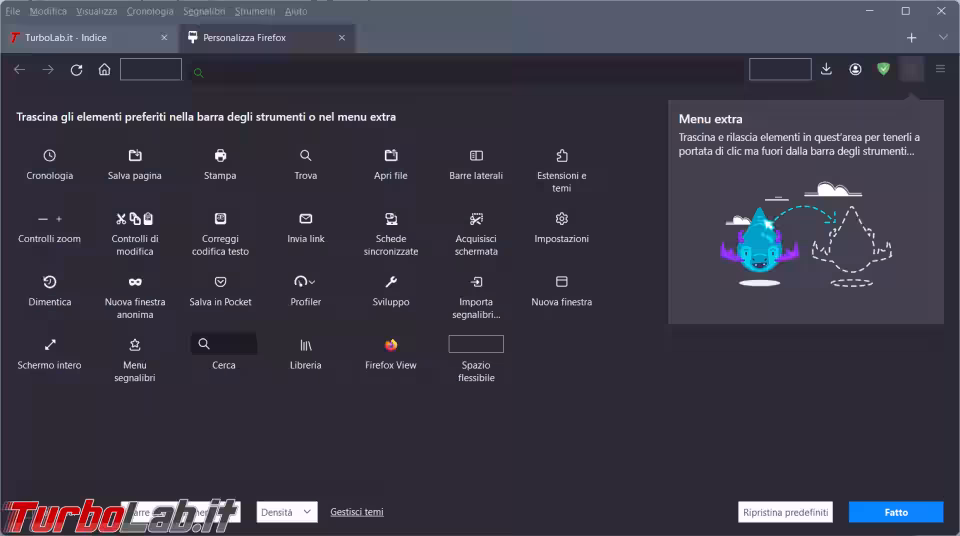Click the Dimentica icon
Screen dimensions: 960x536
click(50, 282)
